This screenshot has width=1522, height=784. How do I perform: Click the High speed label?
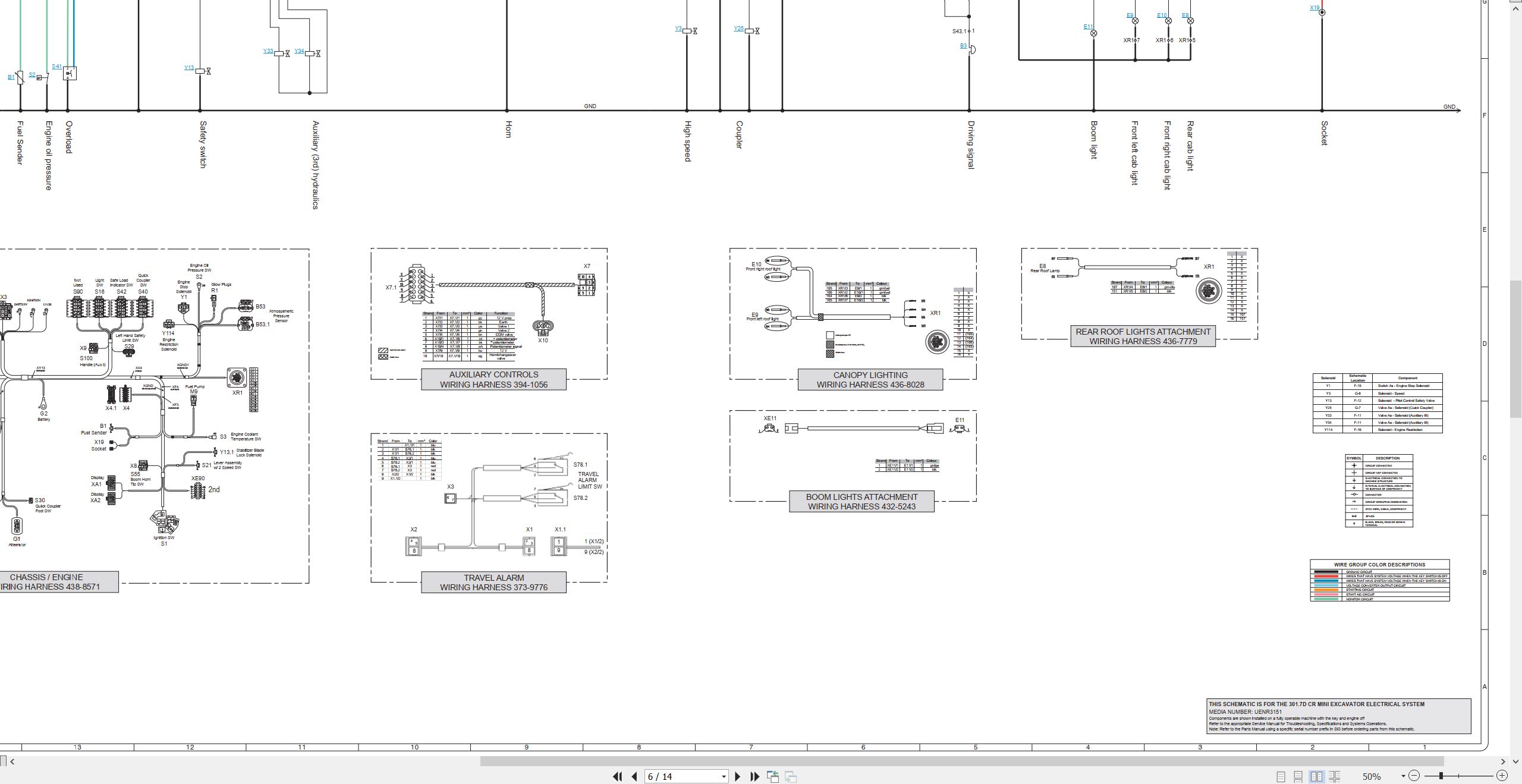(x=688, y=141)
